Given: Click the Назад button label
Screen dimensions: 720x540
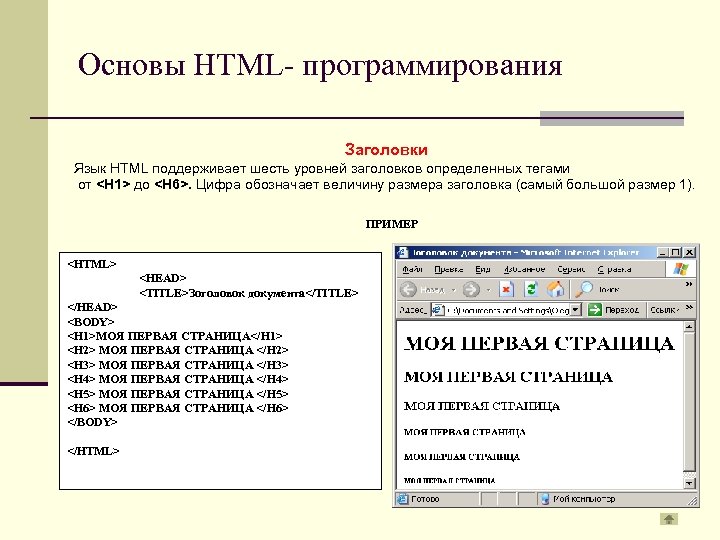Looking at the screenshot, I should pyautogui.click(x=432, y=290).
